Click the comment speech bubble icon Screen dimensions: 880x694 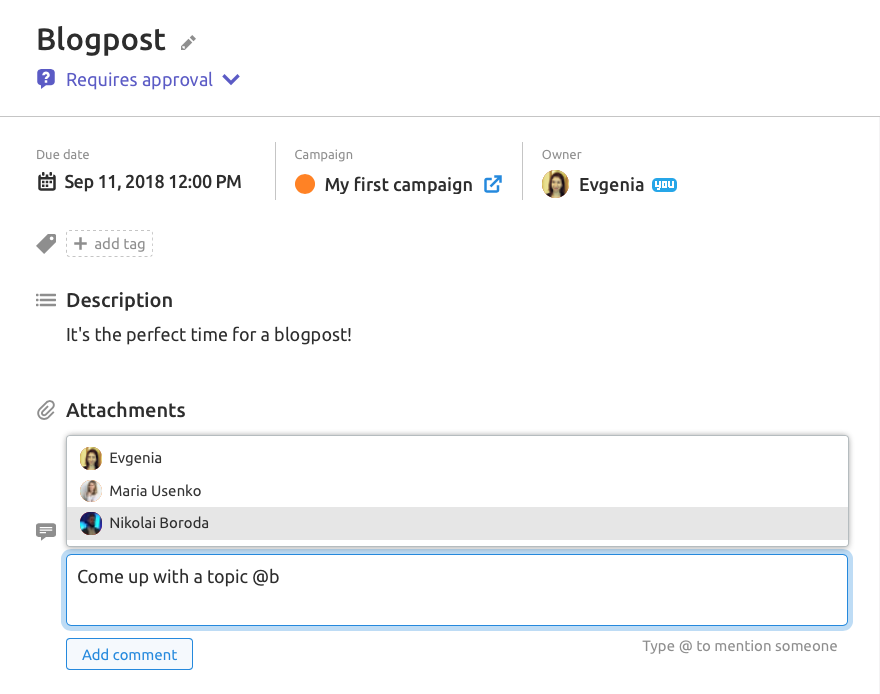click(x=46, y=531)
